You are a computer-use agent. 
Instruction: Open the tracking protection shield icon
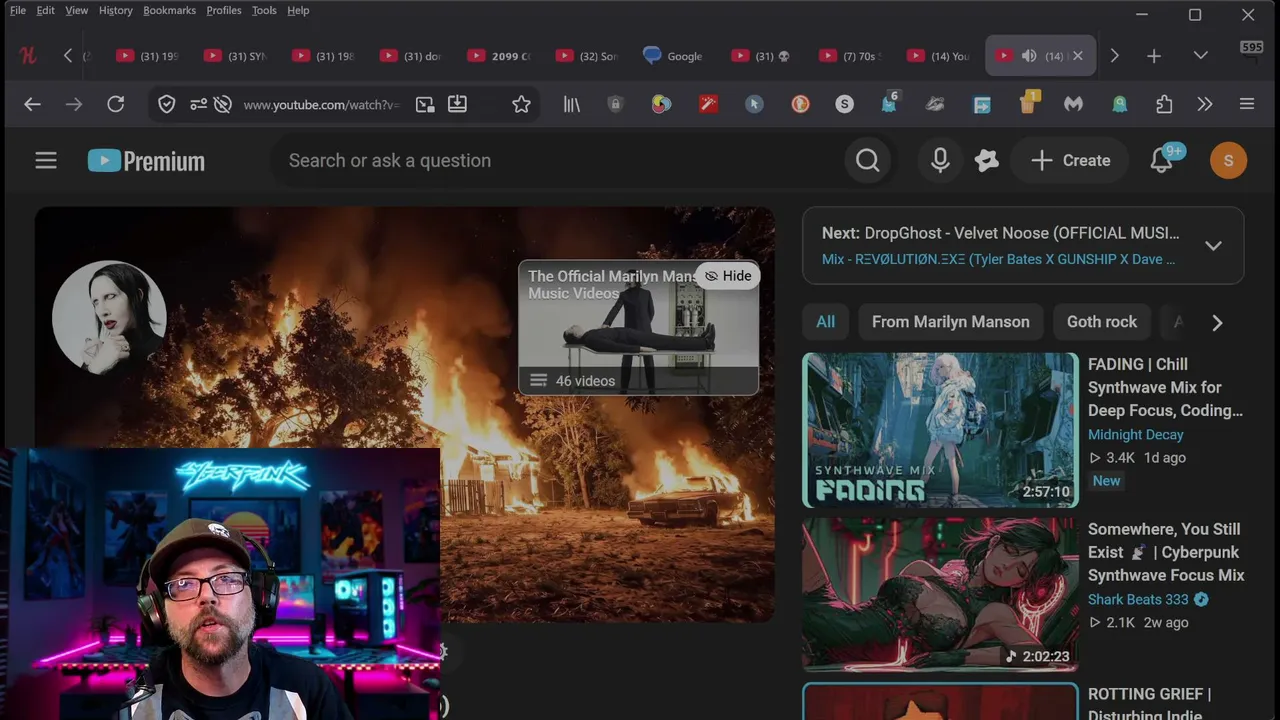(x=167, y=104)
